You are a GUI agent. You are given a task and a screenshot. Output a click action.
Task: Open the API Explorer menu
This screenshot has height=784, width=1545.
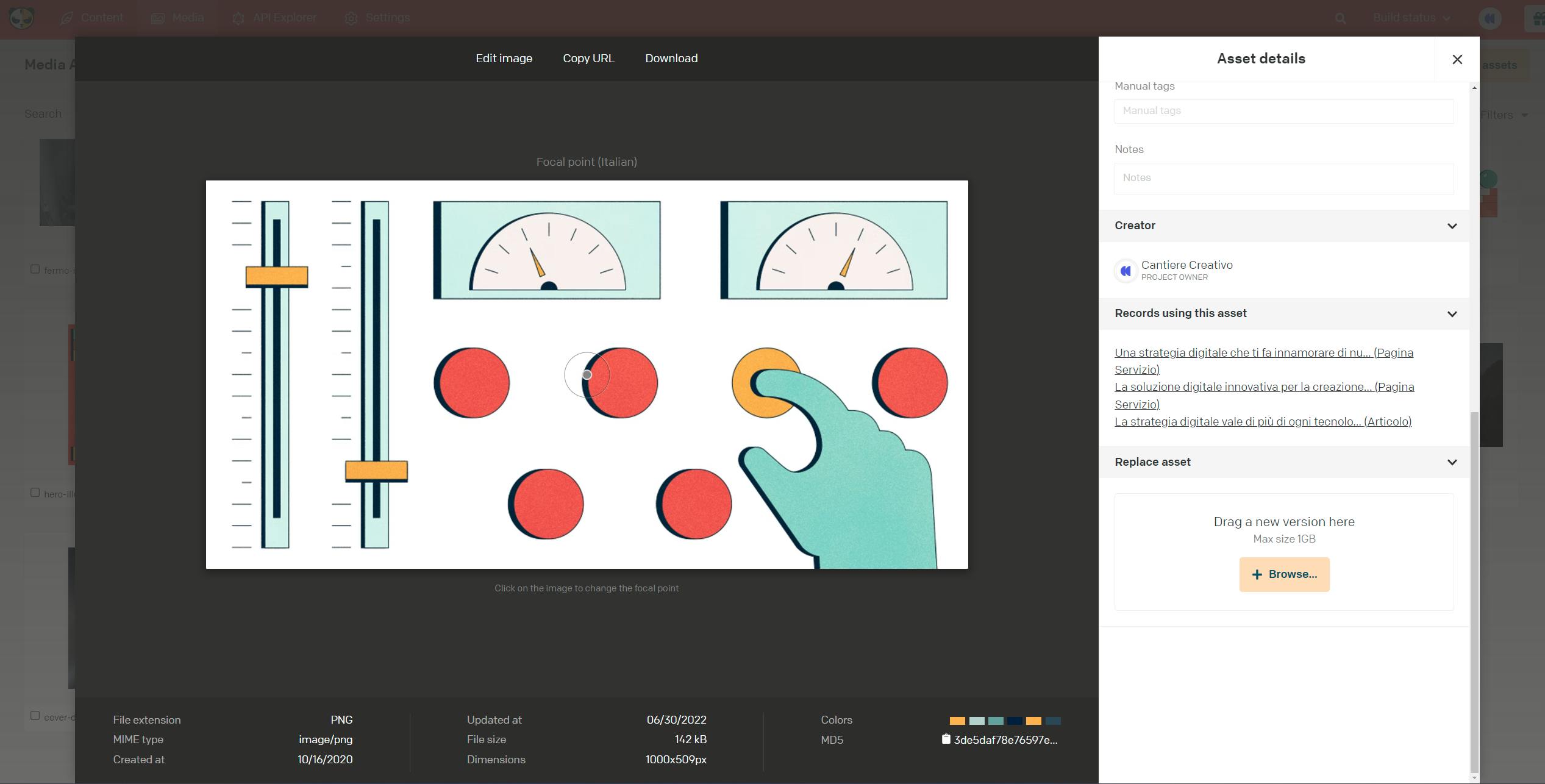(274, 18)
